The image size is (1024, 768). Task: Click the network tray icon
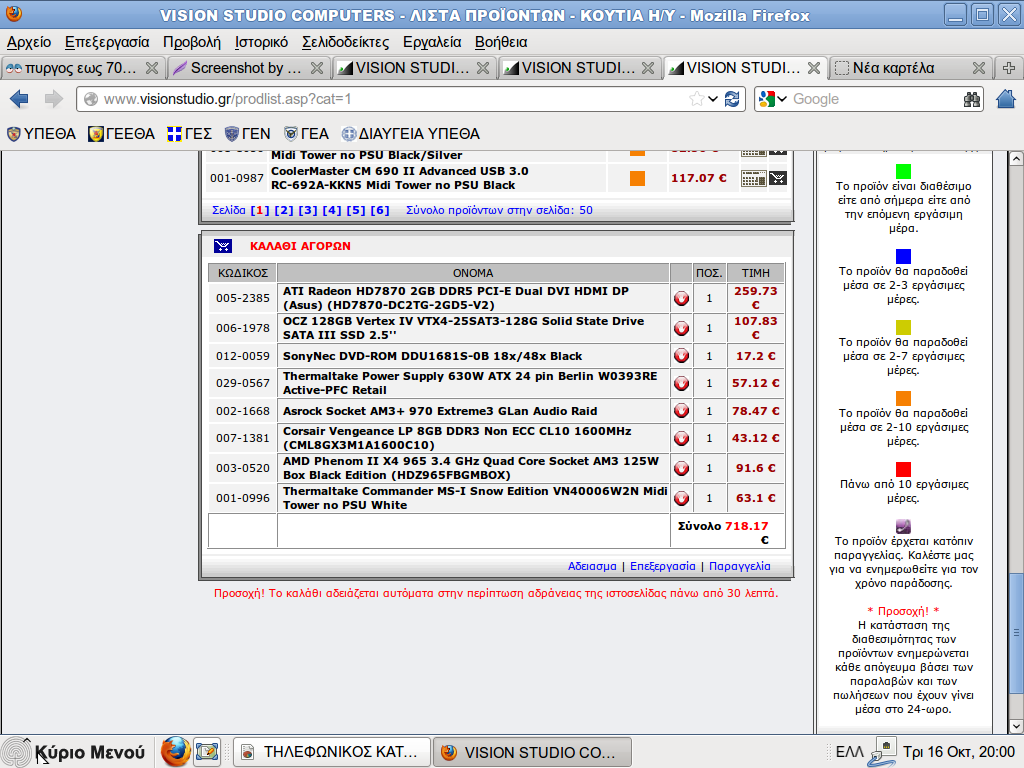pyautogui.click(x=882, y=752)
